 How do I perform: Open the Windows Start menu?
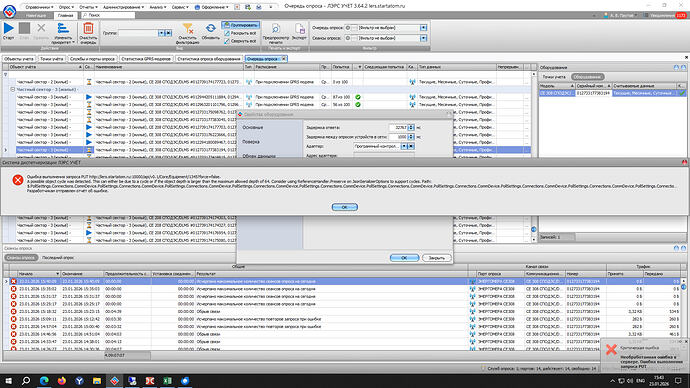pyautogui.click(x=9, y=381)
